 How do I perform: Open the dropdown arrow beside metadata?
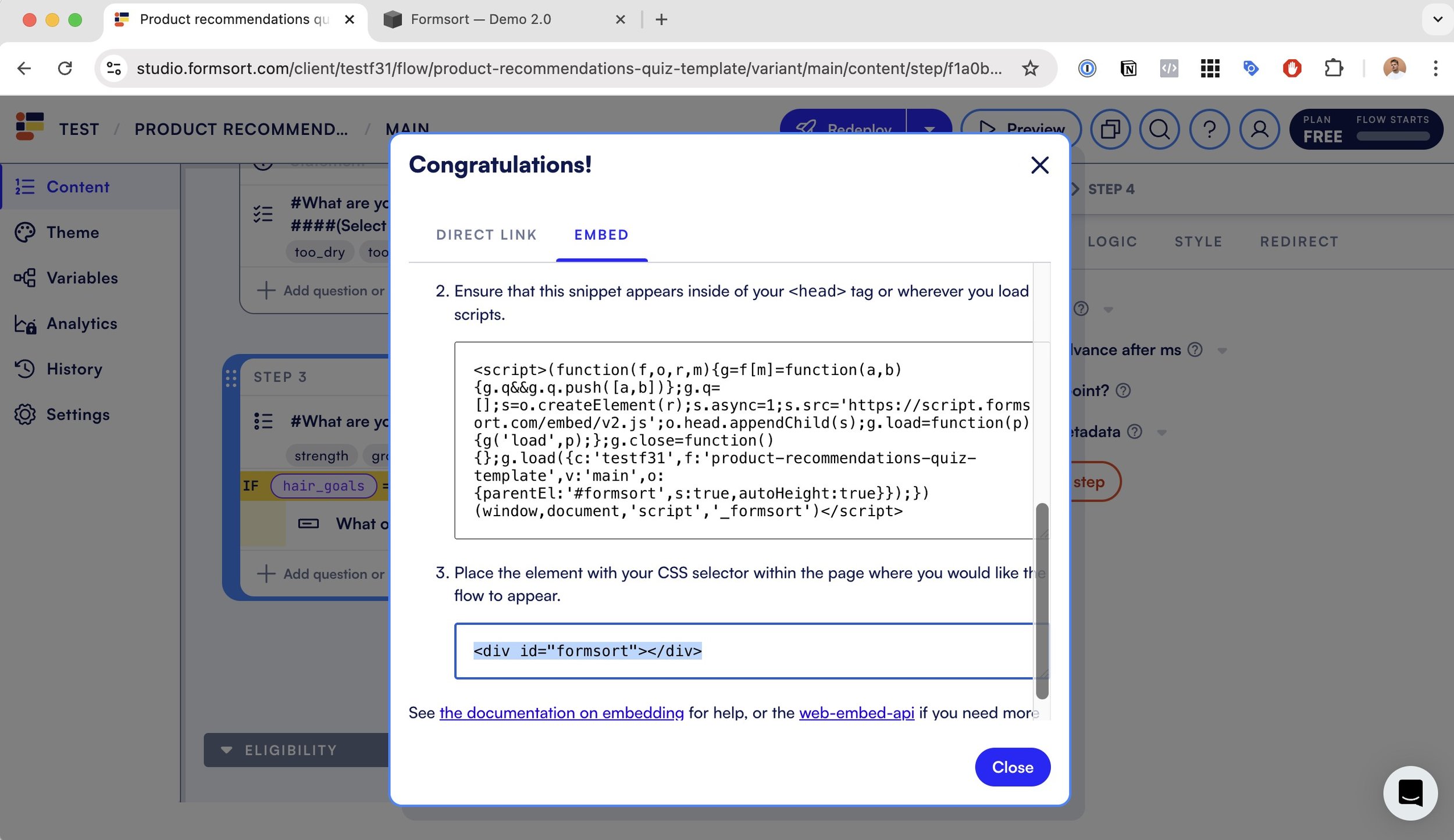click(1161, 432)
